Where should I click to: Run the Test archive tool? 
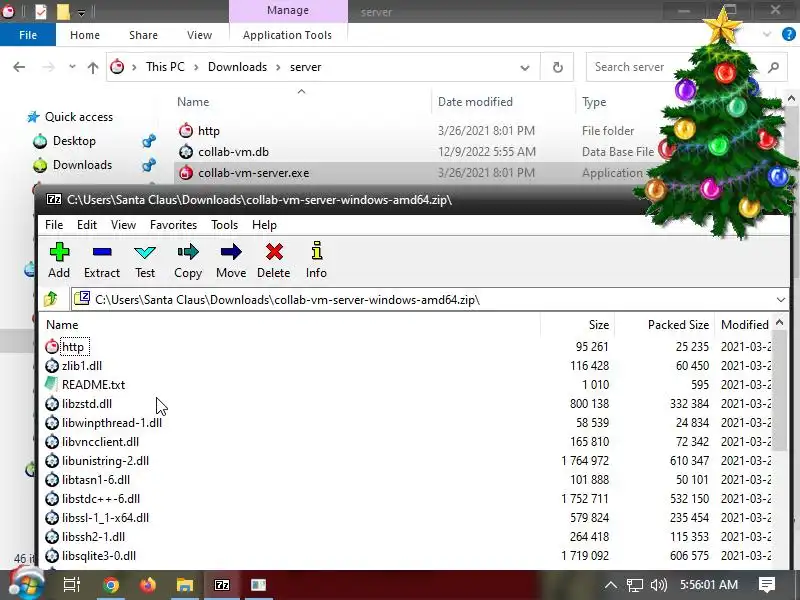coord(145,260)
